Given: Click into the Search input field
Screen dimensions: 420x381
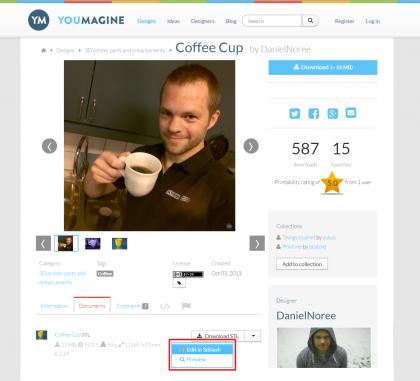Looking at the screenshot, I should (272, 21).
